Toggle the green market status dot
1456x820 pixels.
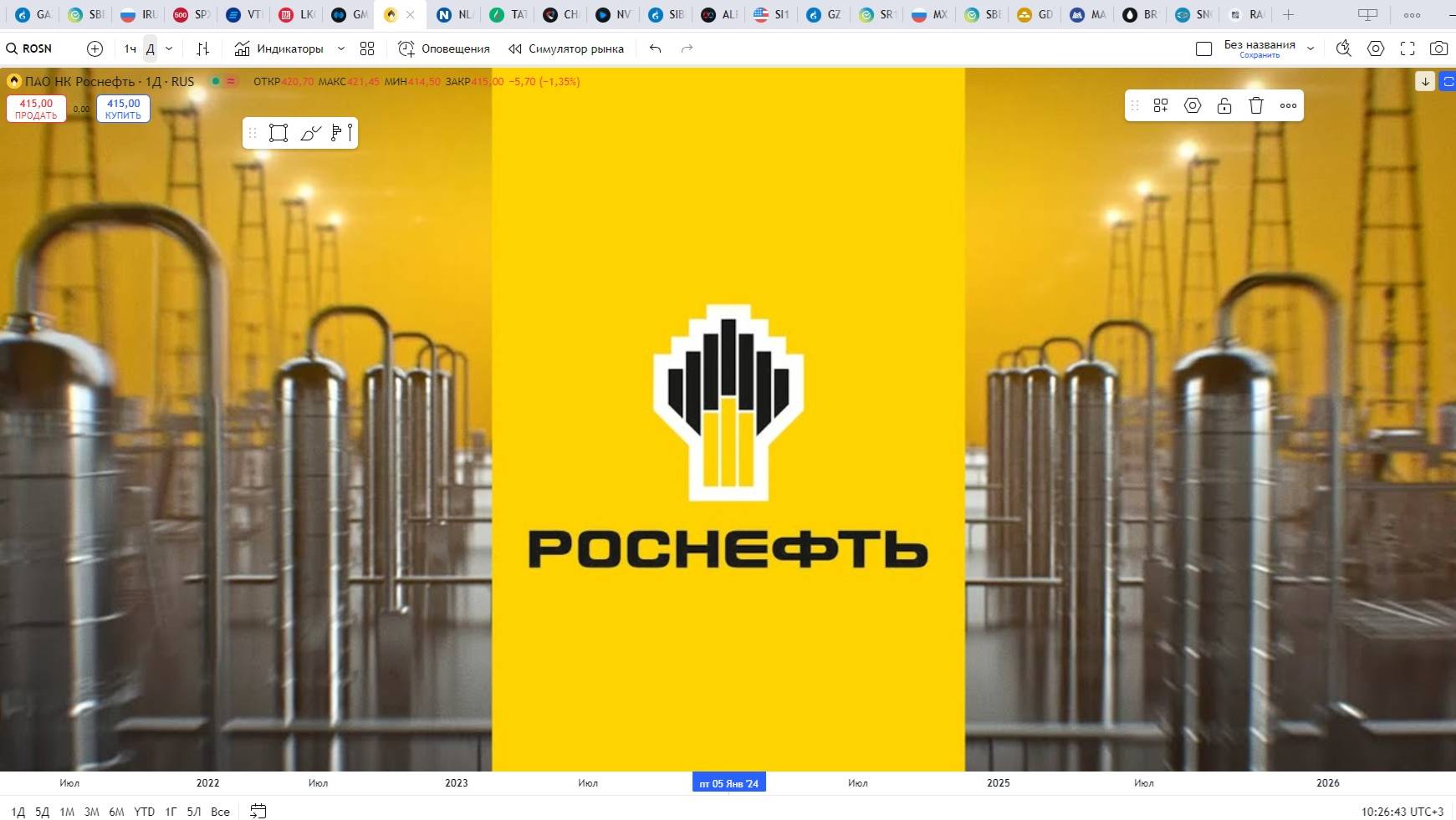point(216,81)
